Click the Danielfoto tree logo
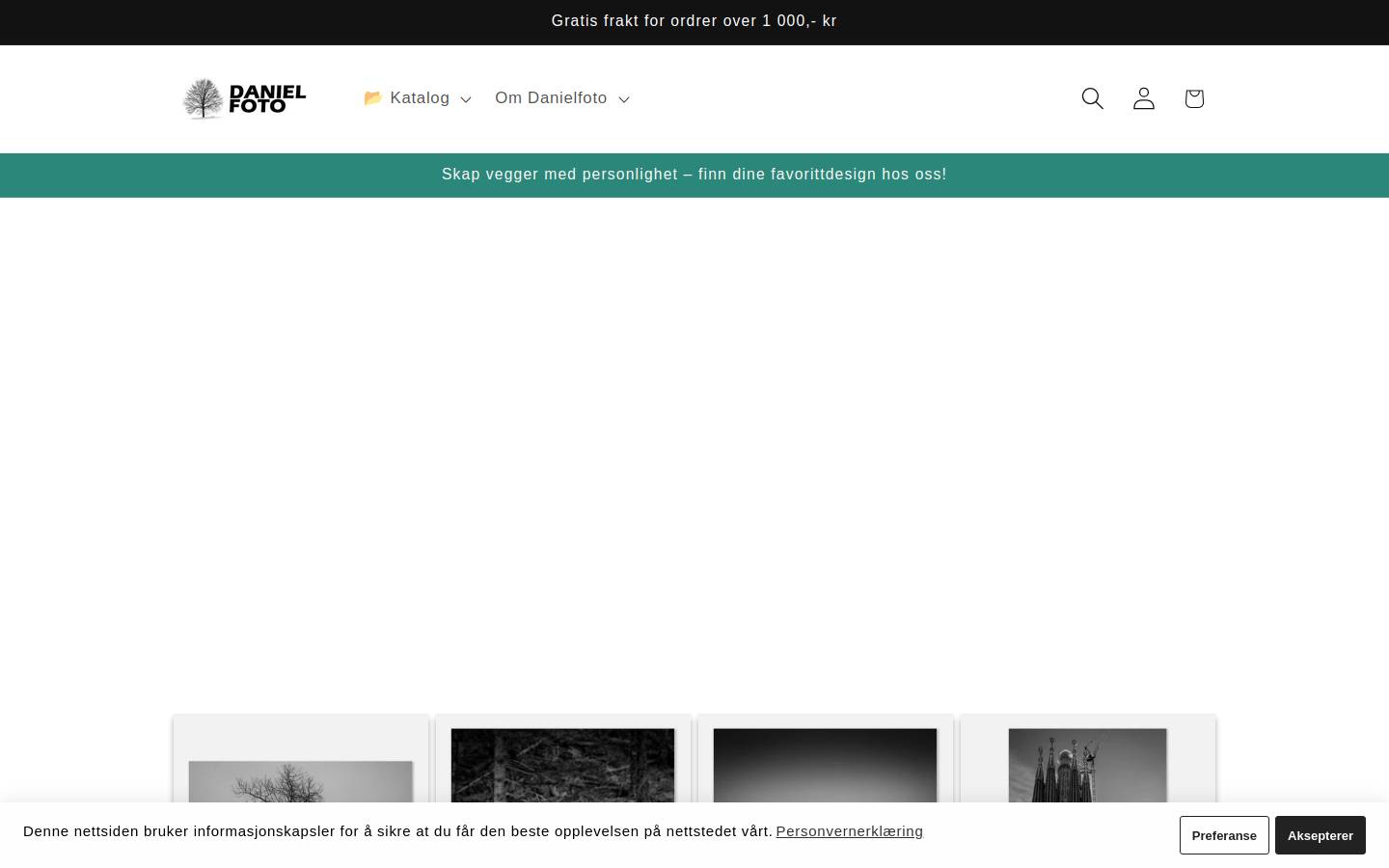Viewport: 1389px width, 868px height. point(244,98)
